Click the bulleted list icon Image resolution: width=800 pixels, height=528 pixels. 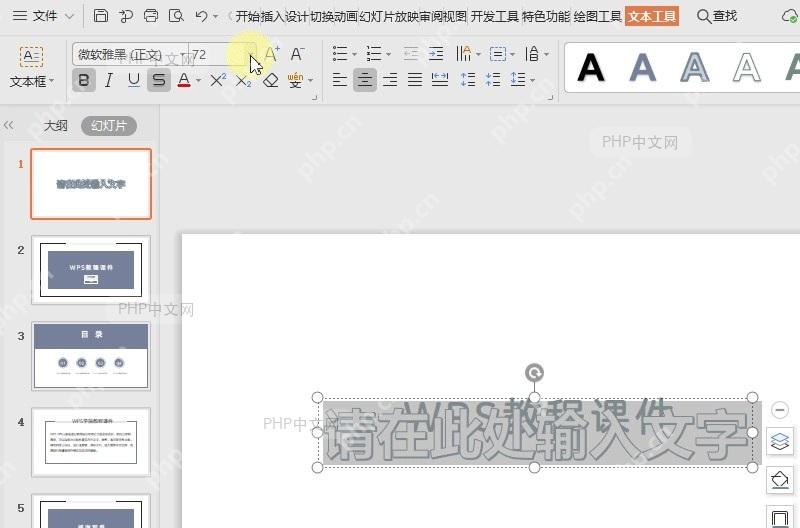pyautogui.click(x=340, y=54)
